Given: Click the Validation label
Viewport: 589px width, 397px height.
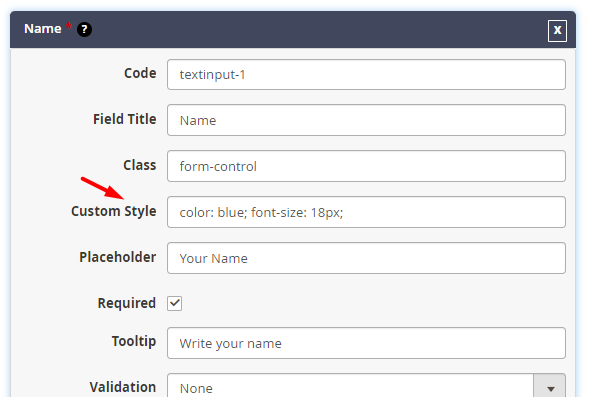Looking at the screenshot, I should coord(123,387).
